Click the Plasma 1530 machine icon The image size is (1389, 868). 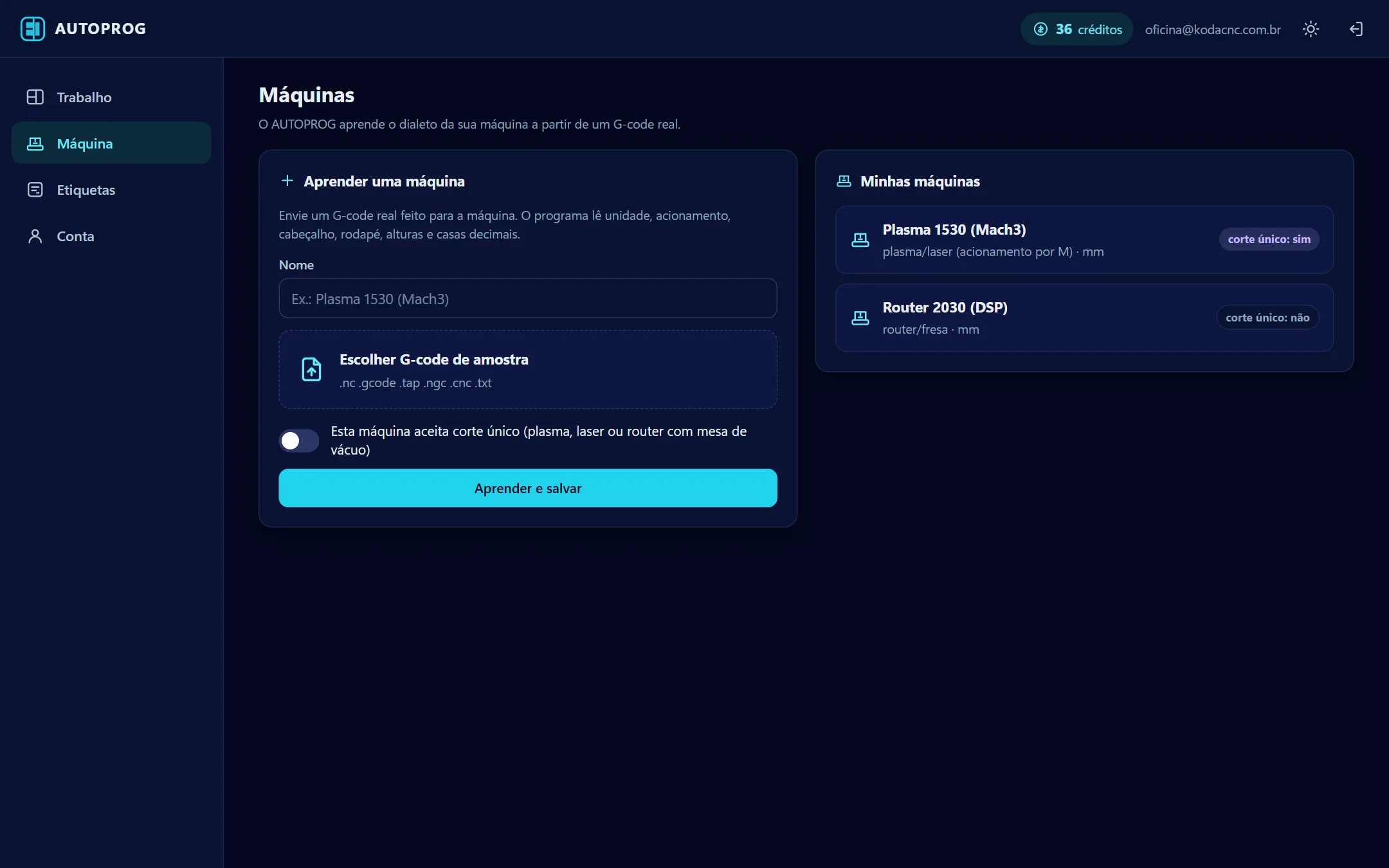pyautogui.click(x=860, y=240)
